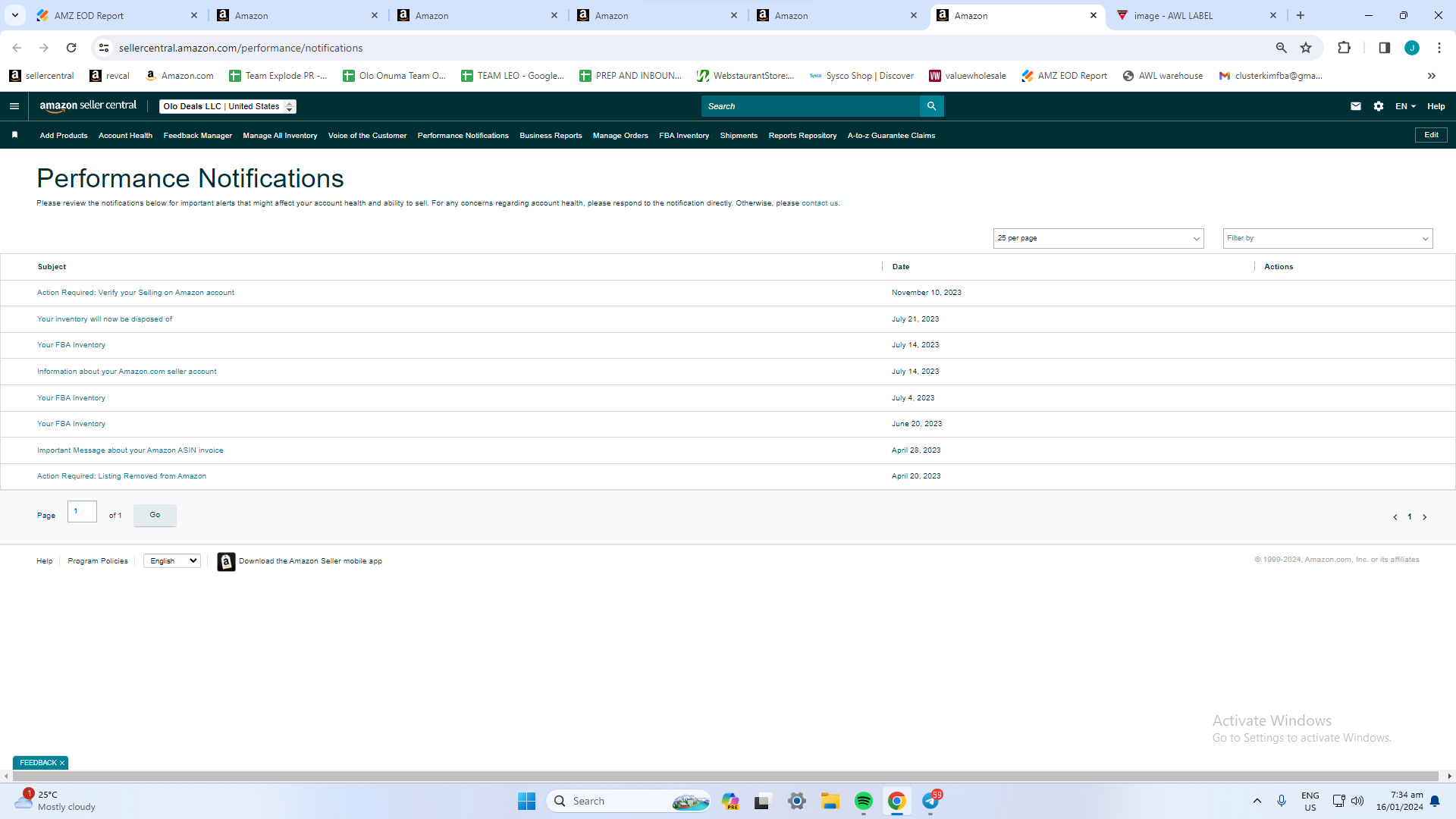Screen dimensions: 1456x819
Task: Open the Chrome three-dot menu
Action: [1439, 48]
